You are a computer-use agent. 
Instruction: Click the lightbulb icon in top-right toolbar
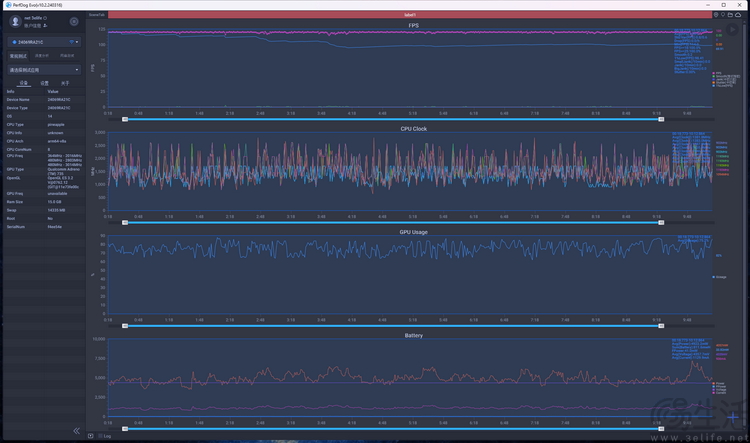[x=724, y=15]
